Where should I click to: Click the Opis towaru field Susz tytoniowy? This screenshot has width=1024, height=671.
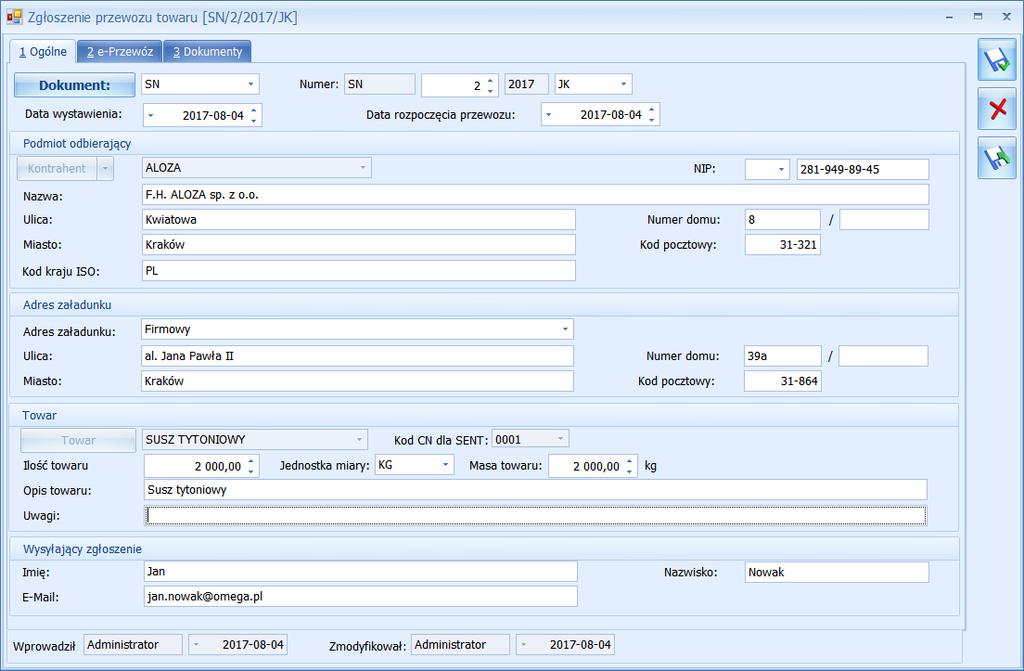click(535, 490)
